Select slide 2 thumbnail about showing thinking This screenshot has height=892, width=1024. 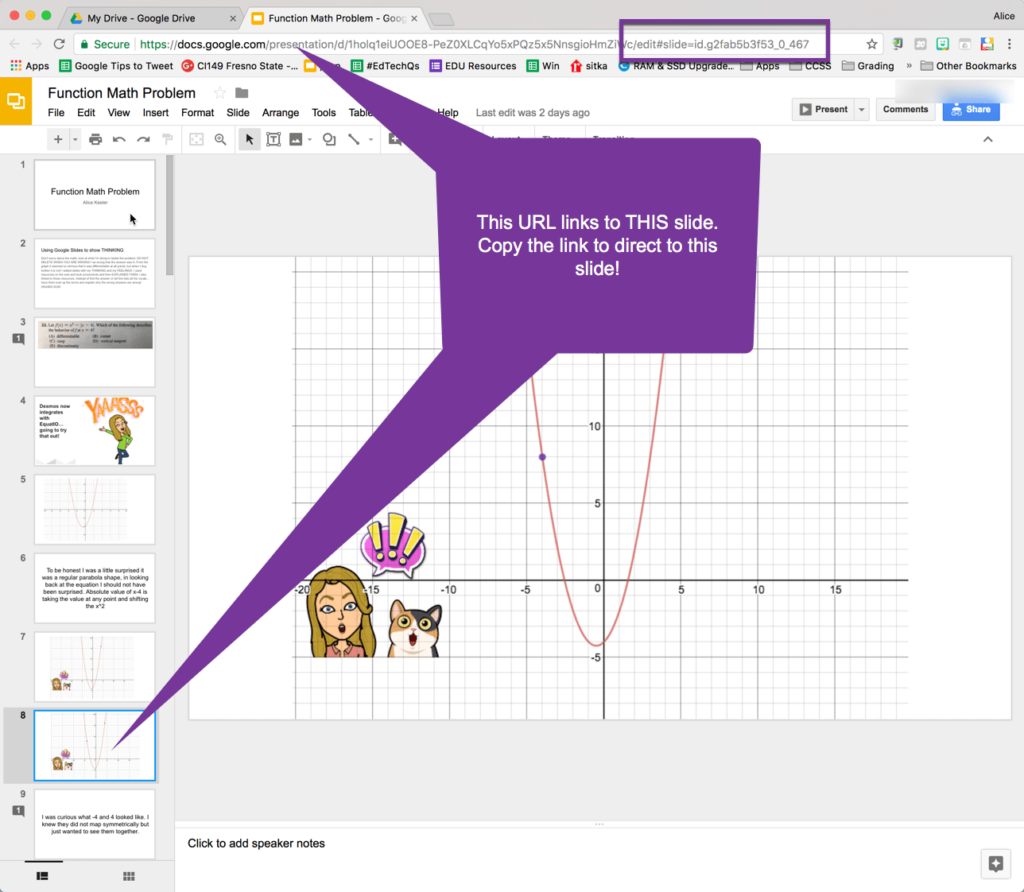pyautogui.click(x=95, y=273)
